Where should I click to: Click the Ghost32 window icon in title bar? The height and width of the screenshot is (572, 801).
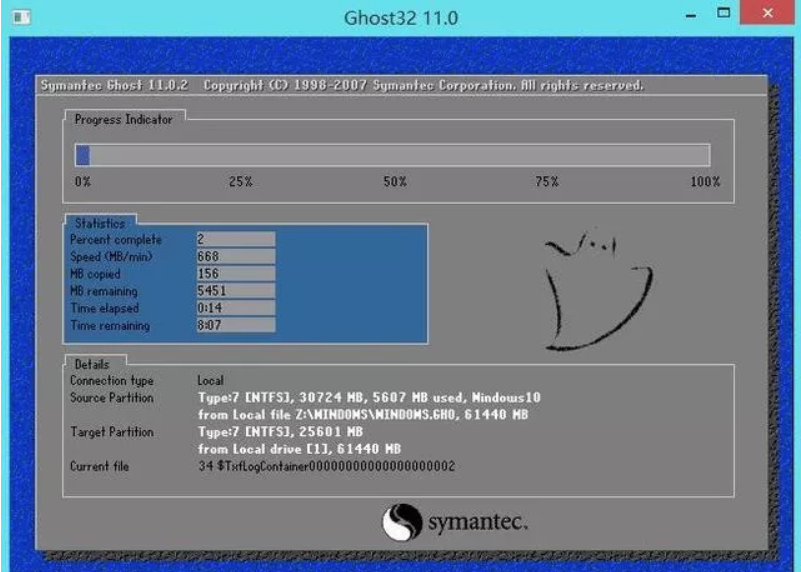(x=20, y=18)
